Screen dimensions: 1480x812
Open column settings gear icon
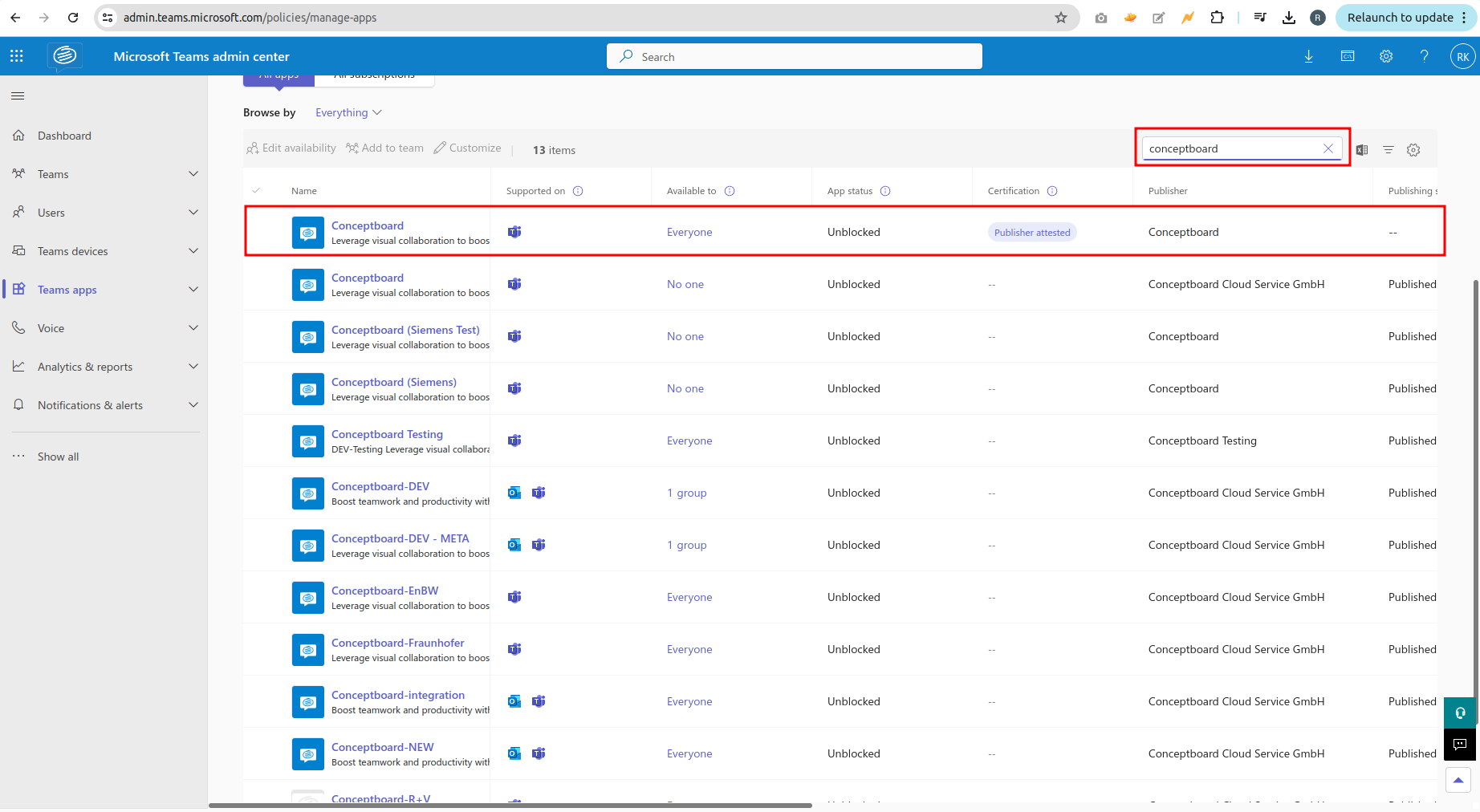1413,150
